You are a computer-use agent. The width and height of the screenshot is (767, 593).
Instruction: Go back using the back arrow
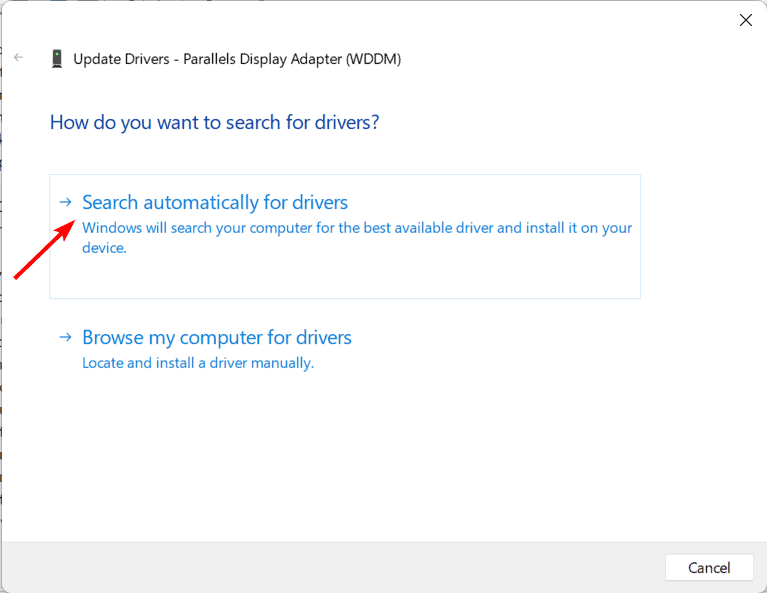coord(19,58)
